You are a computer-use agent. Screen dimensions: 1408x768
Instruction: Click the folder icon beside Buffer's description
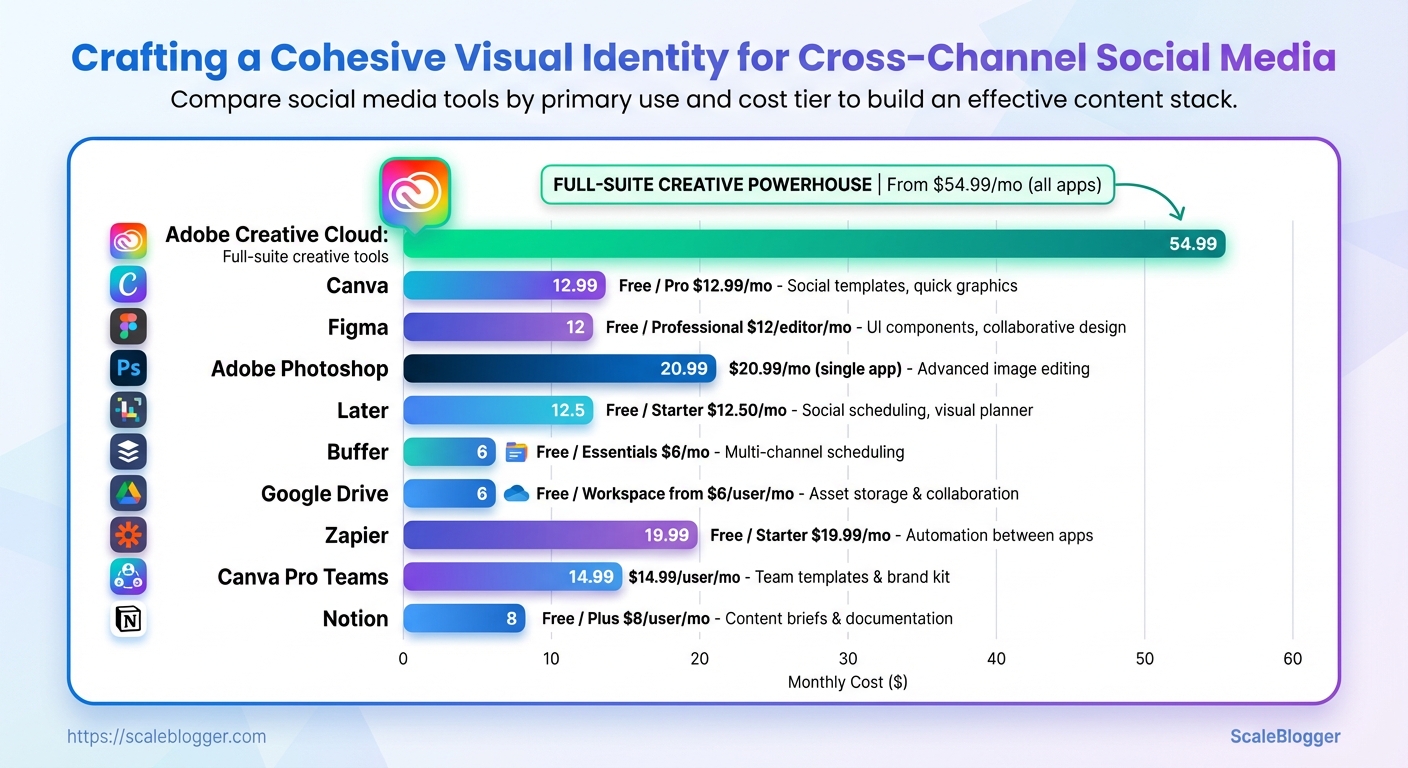click(x=515, y=452)
